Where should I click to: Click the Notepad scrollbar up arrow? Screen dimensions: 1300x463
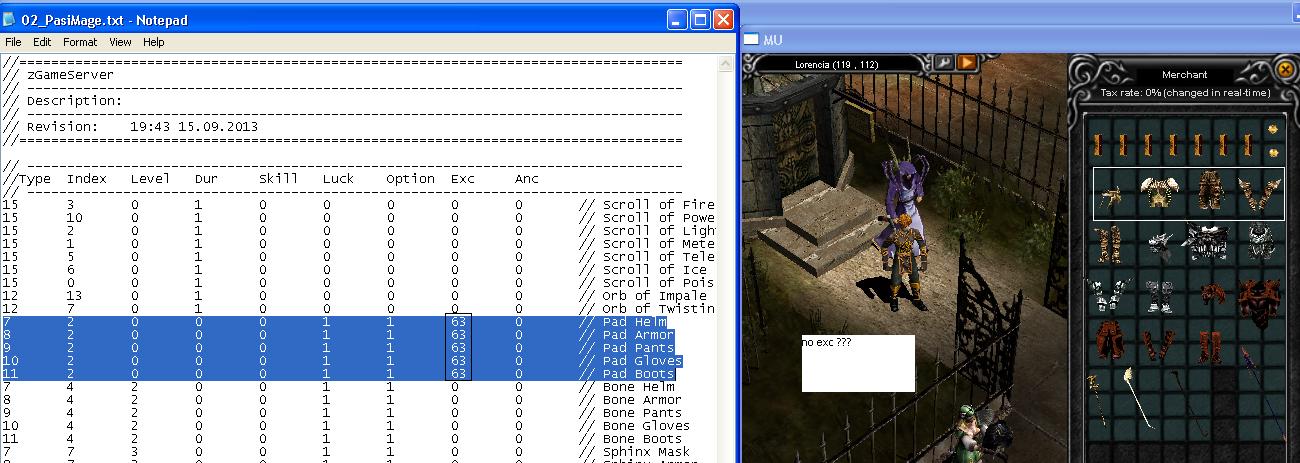[x=726, y=63]
